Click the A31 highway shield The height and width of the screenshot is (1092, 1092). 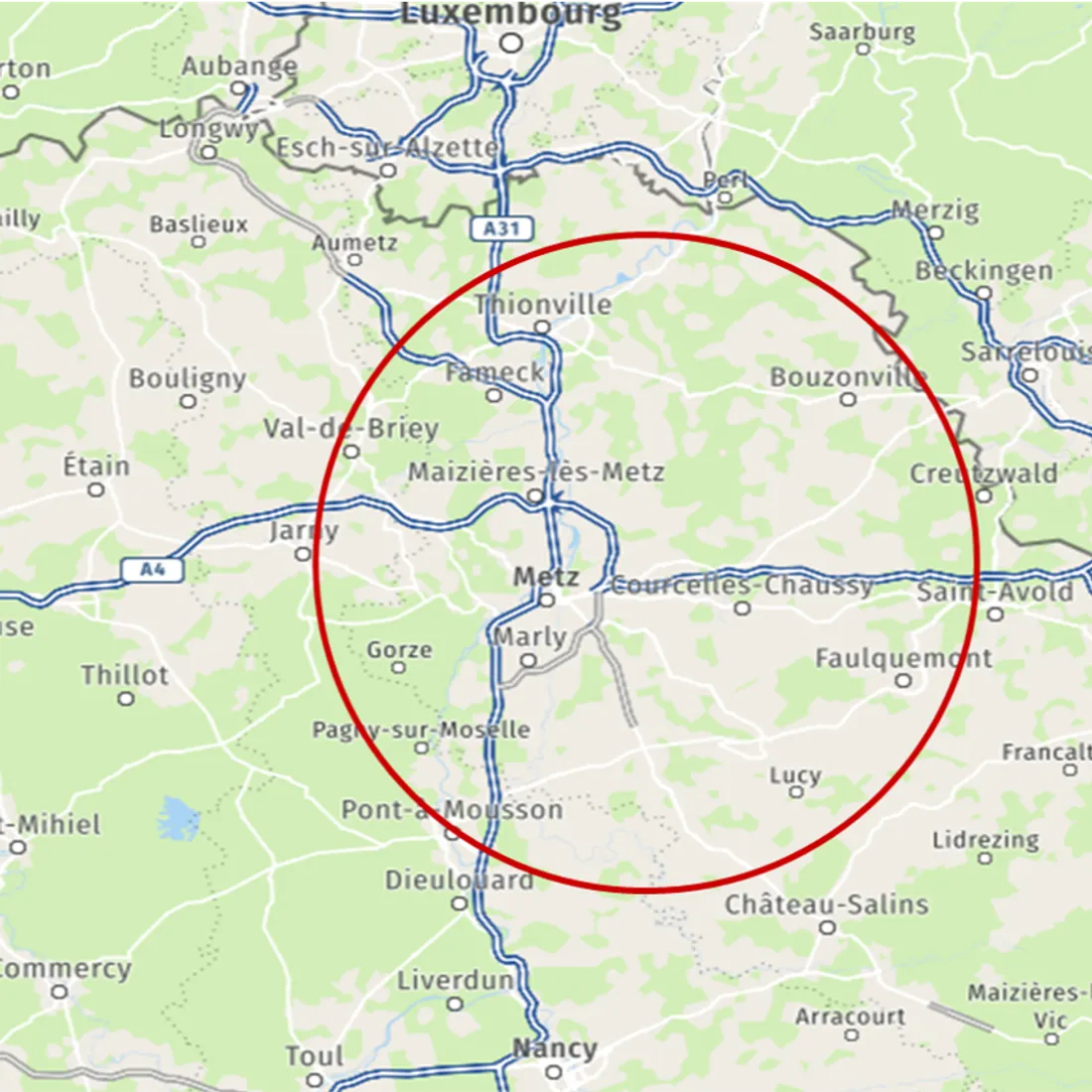pyautogui.click(x=501, y=228)
